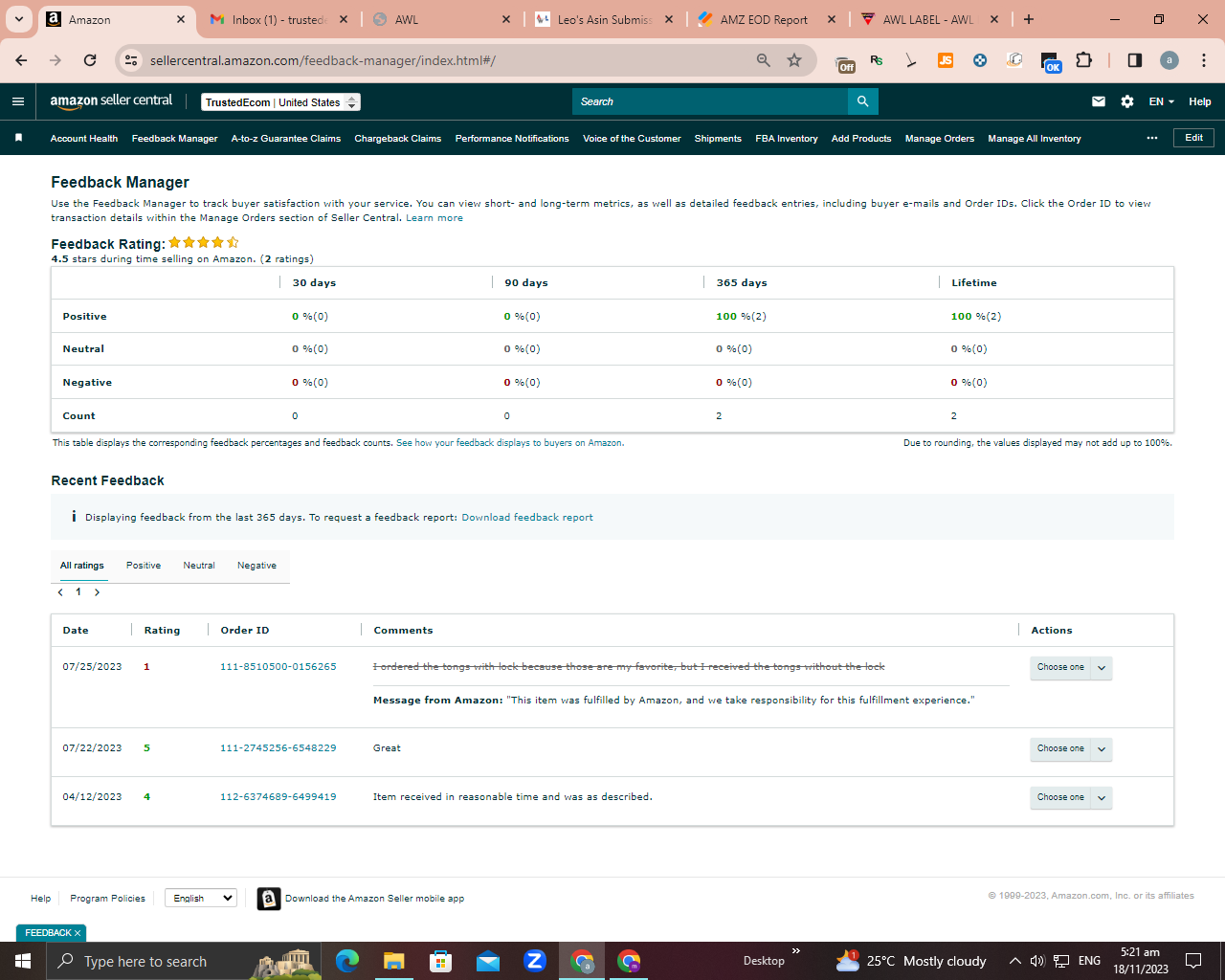
Task: Click the Learn more link
Action: pyautogui.click(x=434, y=218)
